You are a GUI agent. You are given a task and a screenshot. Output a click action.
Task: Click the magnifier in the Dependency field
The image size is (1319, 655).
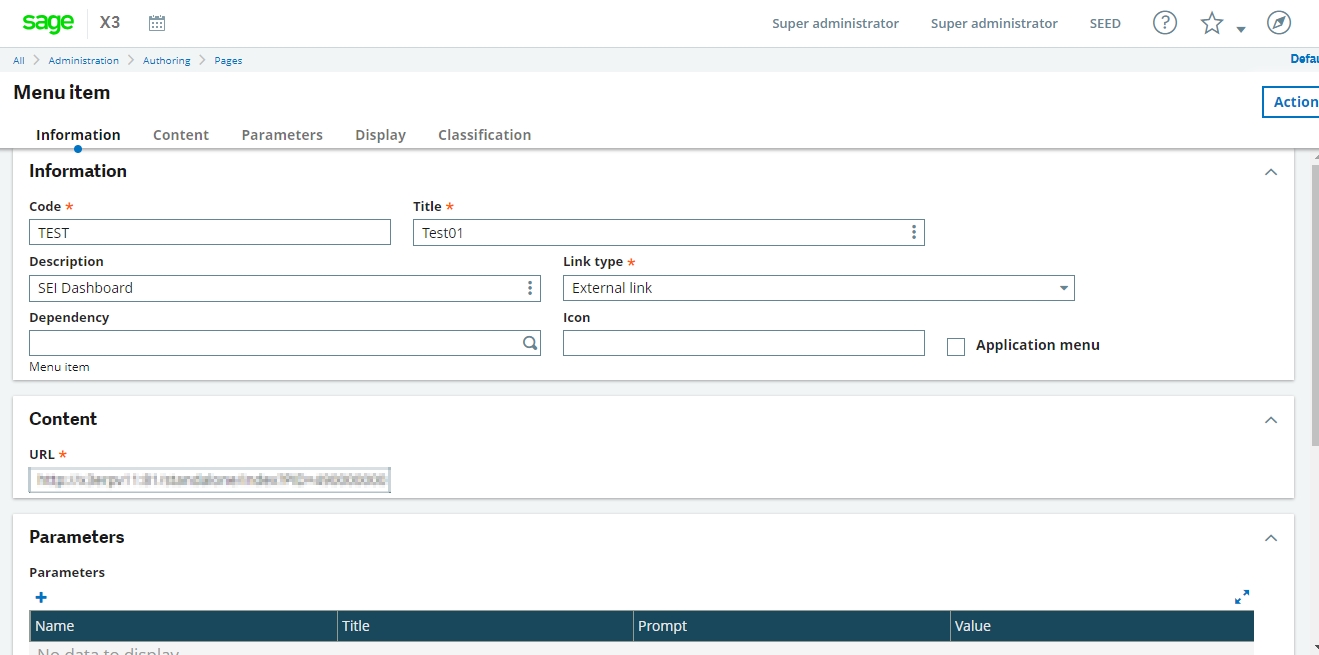click(530, 342)
